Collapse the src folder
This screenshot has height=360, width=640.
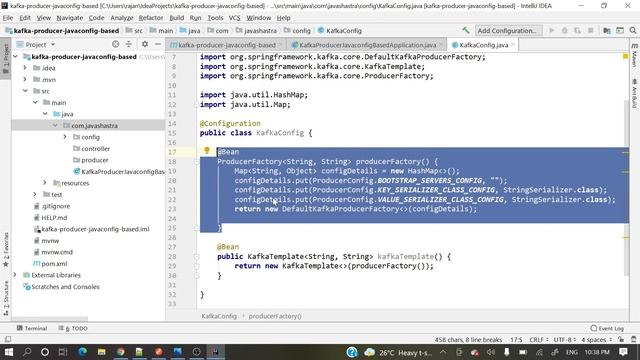pyautogui.click(x=25, y=91)
